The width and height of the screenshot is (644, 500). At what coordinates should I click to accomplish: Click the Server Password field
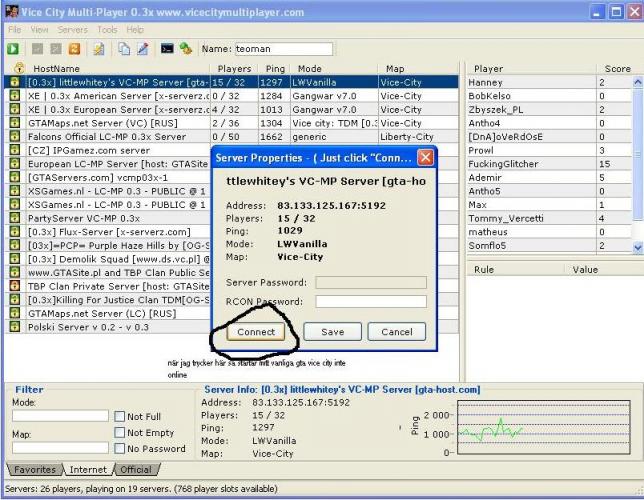tap(371, 283)
